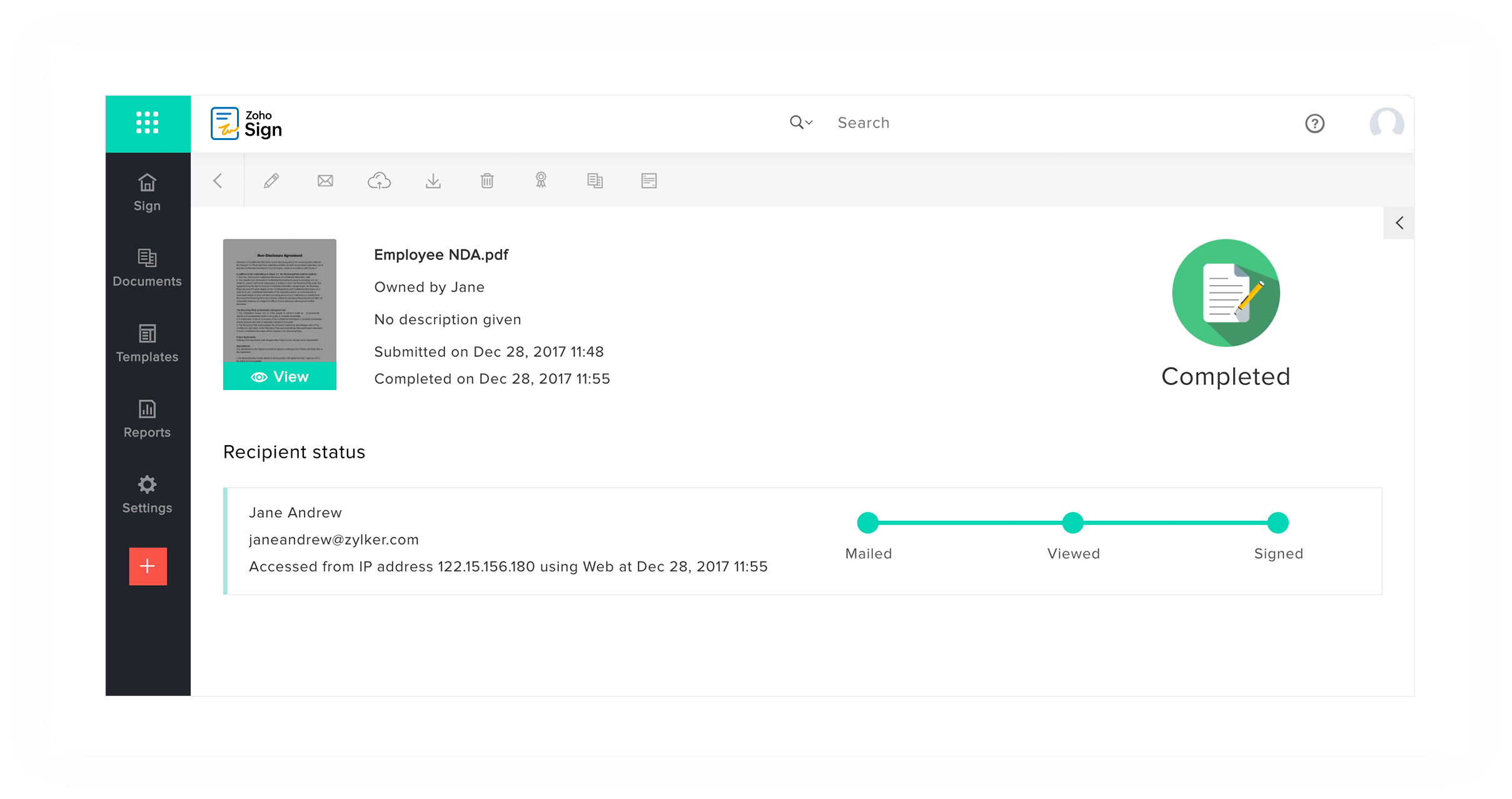Open the apps grid launcher
Screen dimensions: 1512x799
148,123
